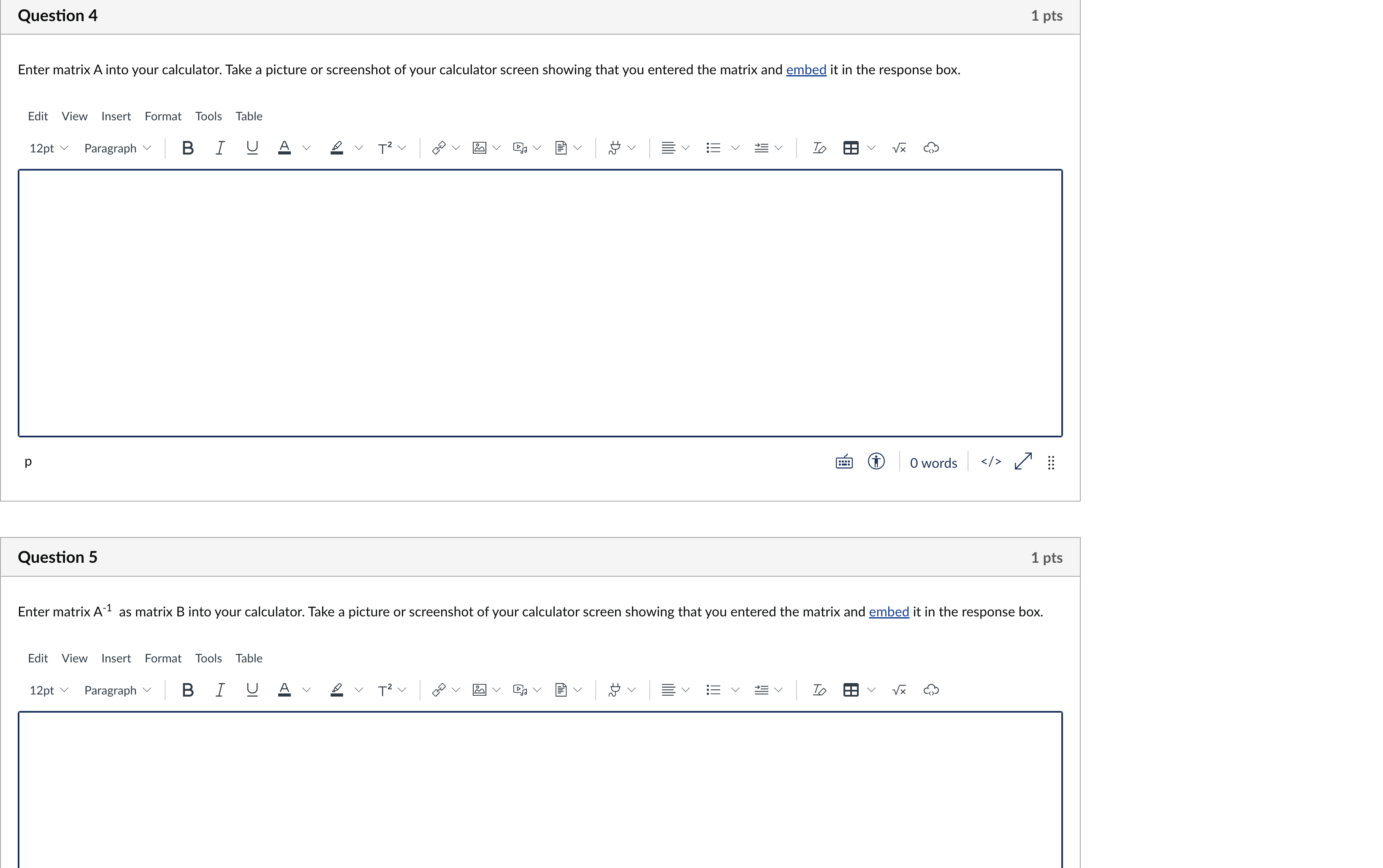Click the embed link in Question 4 text
The width and height of the screenshot is (1383, 868).
click(x=805, y=70)
